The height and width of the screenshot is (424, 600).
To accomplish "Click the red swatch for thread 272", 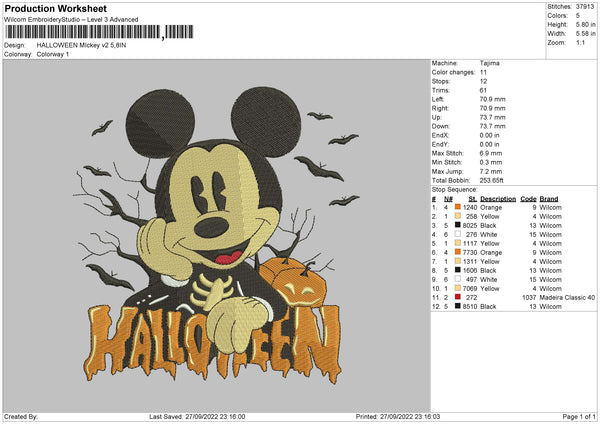I will [x=457, y=297].
